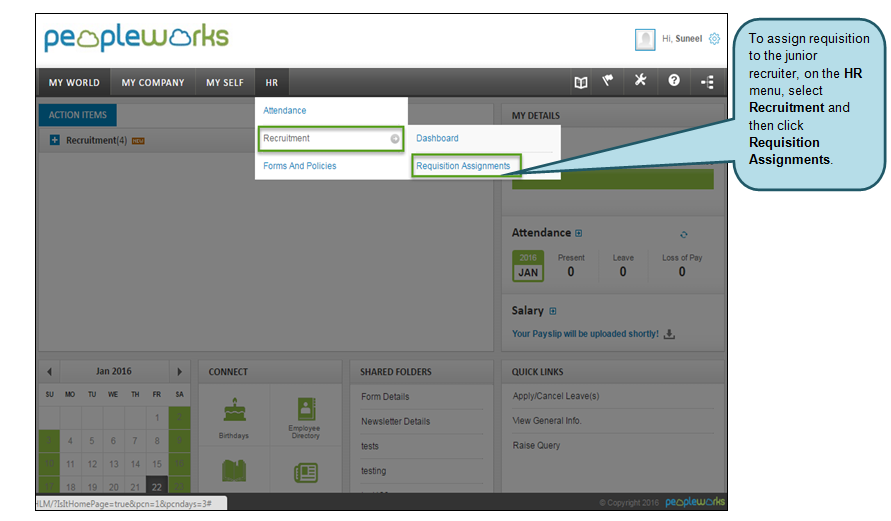The image size is (891, 521).
Task: Open the tests shared folder
Action: coord(370,446)
